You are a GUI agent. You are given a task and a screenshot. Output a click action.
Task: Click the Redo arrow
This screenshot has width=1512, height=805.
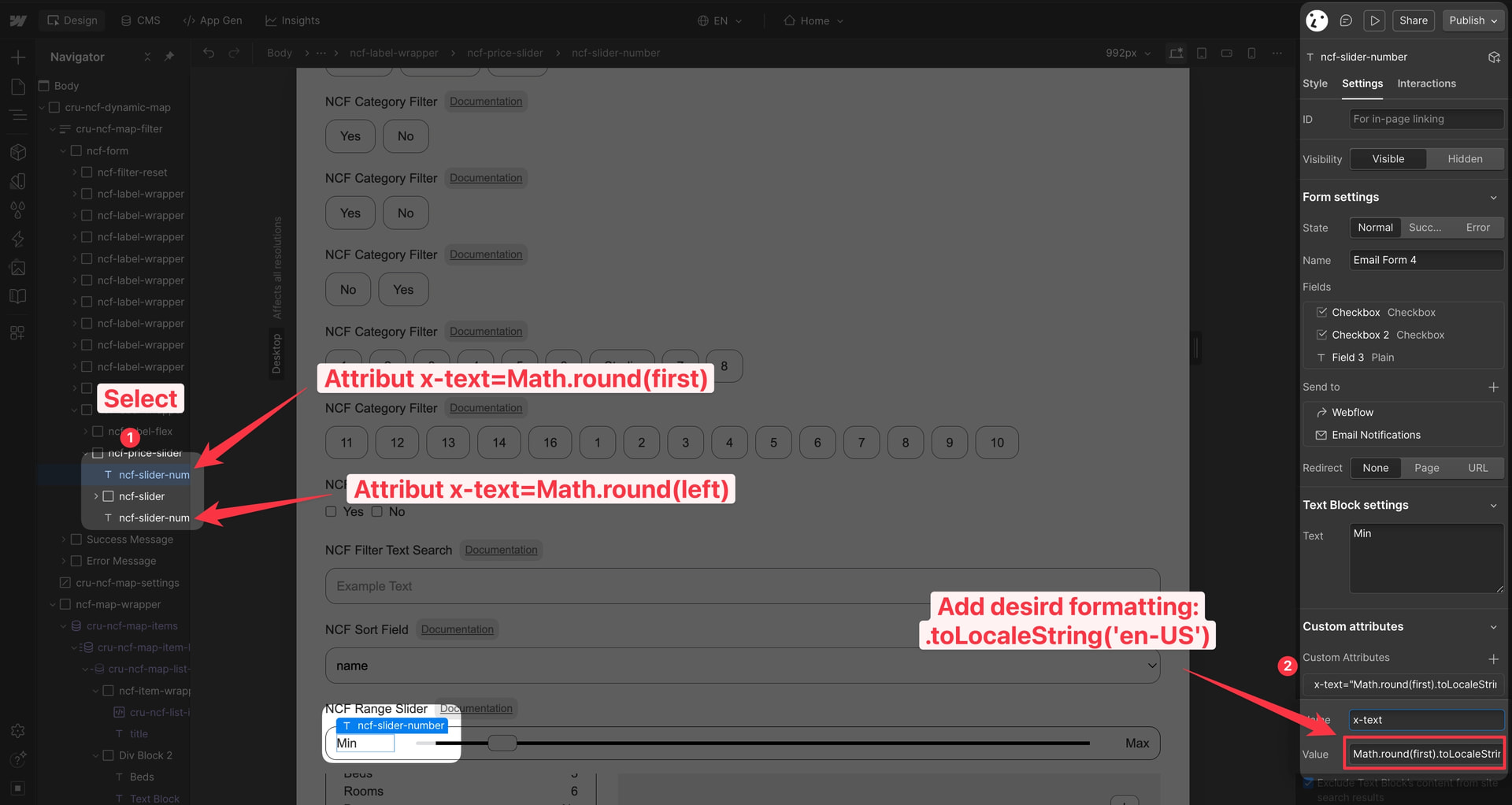pyautogui.click(x=234, y=53)
